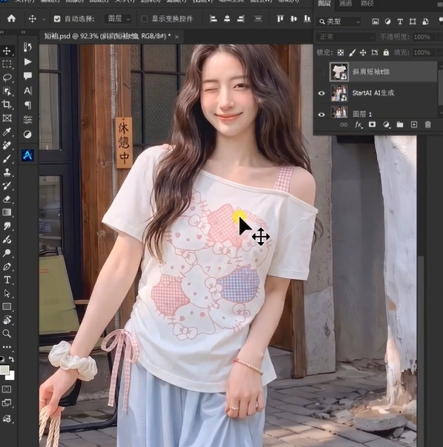
Task: Select the Eyedropper tool
Action: coord(7,132)
